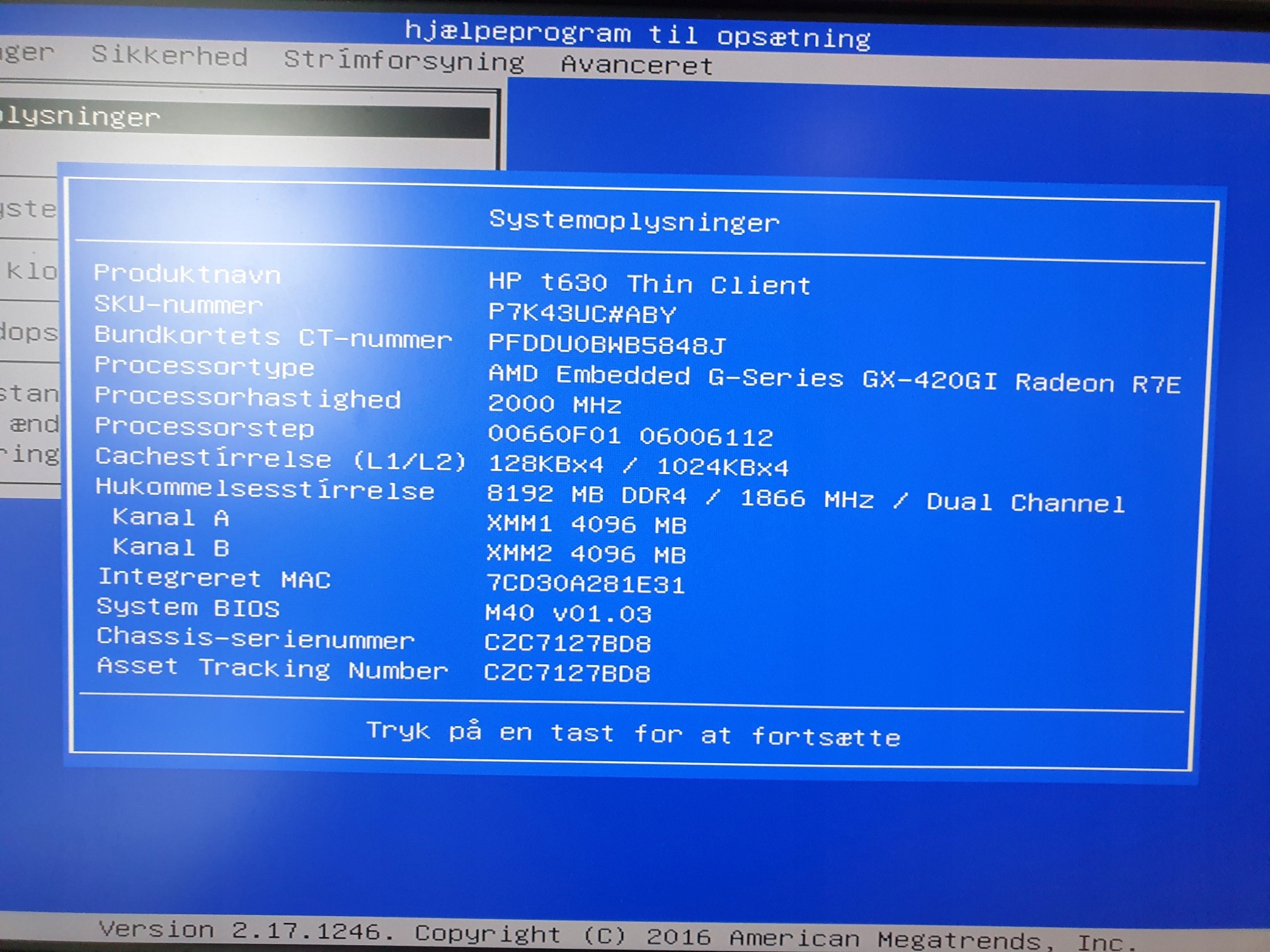Switch to the Avanceret tab
This screenshot has height=952, width=1270.
[x=636, y=65]
